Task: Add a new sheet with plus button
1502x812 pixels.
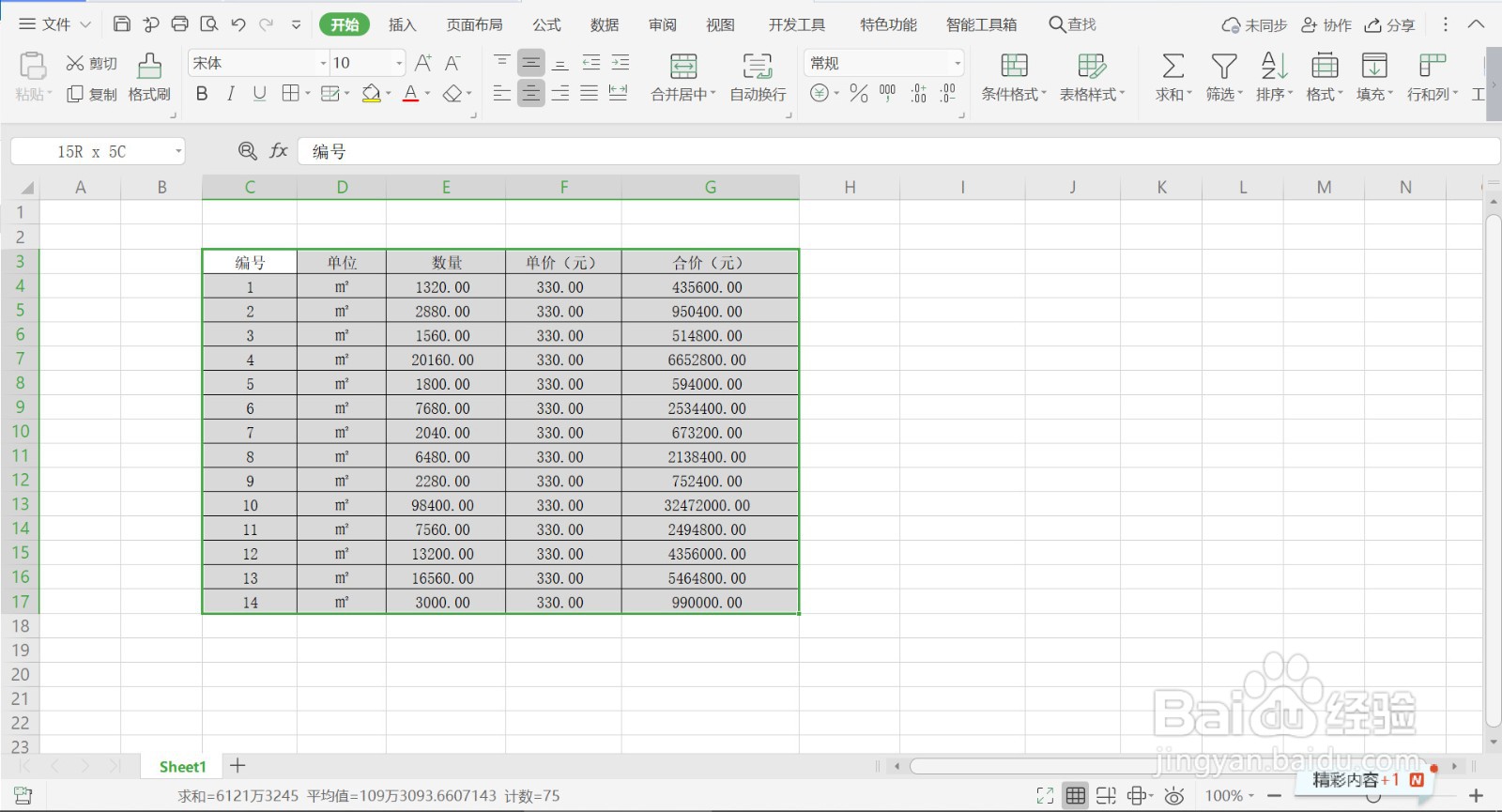Action: (238, 766)
